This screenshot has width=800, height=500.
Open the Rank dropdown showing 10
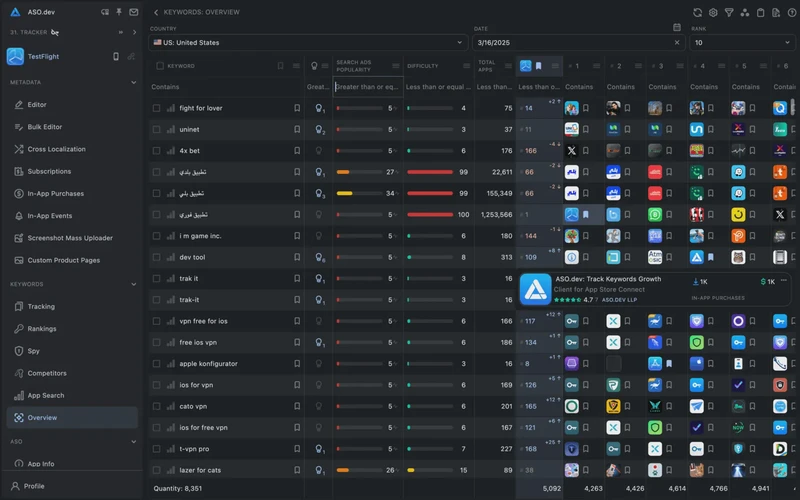[x=743, y=43]
